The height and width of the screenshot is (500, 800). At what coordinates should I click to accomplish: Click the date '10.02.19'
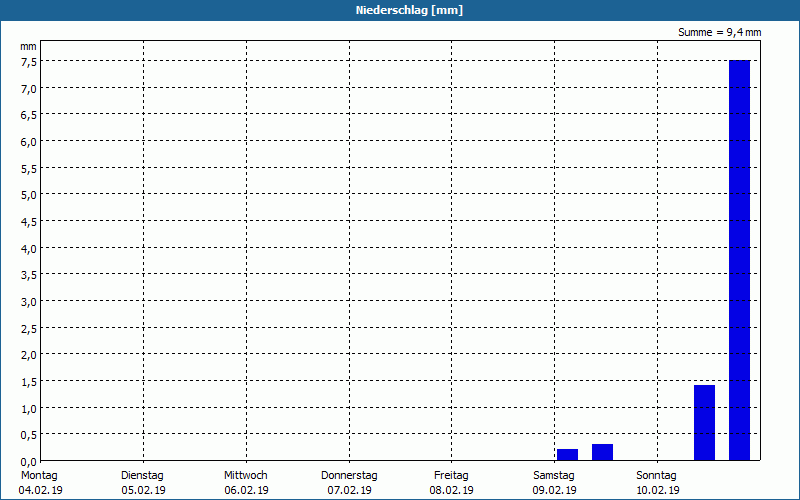[658, 490]
